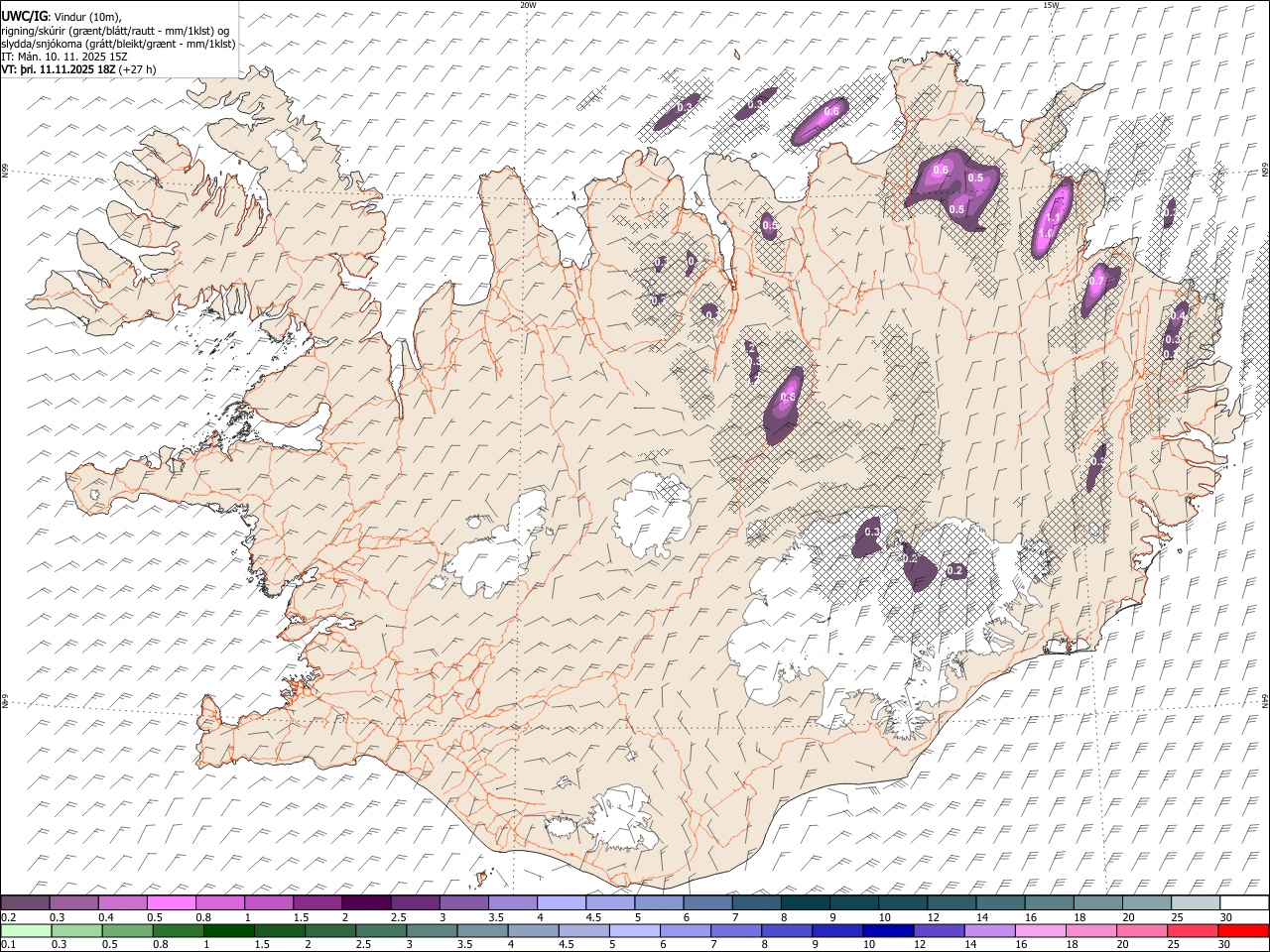Select the top-row pink swatch labeled 0.5
Viewport: 1270px width, 952px height.
tap(171, 902)
